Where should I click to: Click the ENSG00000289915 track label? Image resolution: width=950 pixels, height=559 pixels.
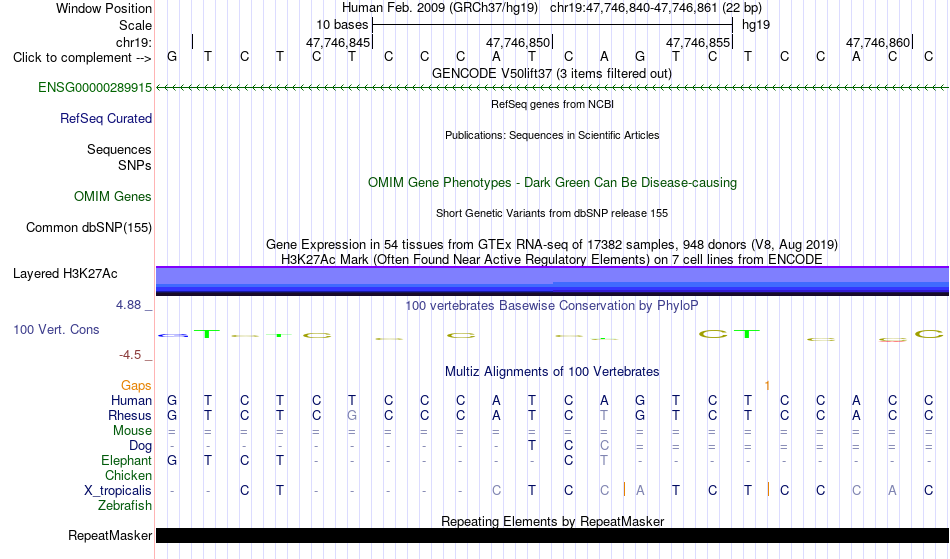click(x=95, y=88)
